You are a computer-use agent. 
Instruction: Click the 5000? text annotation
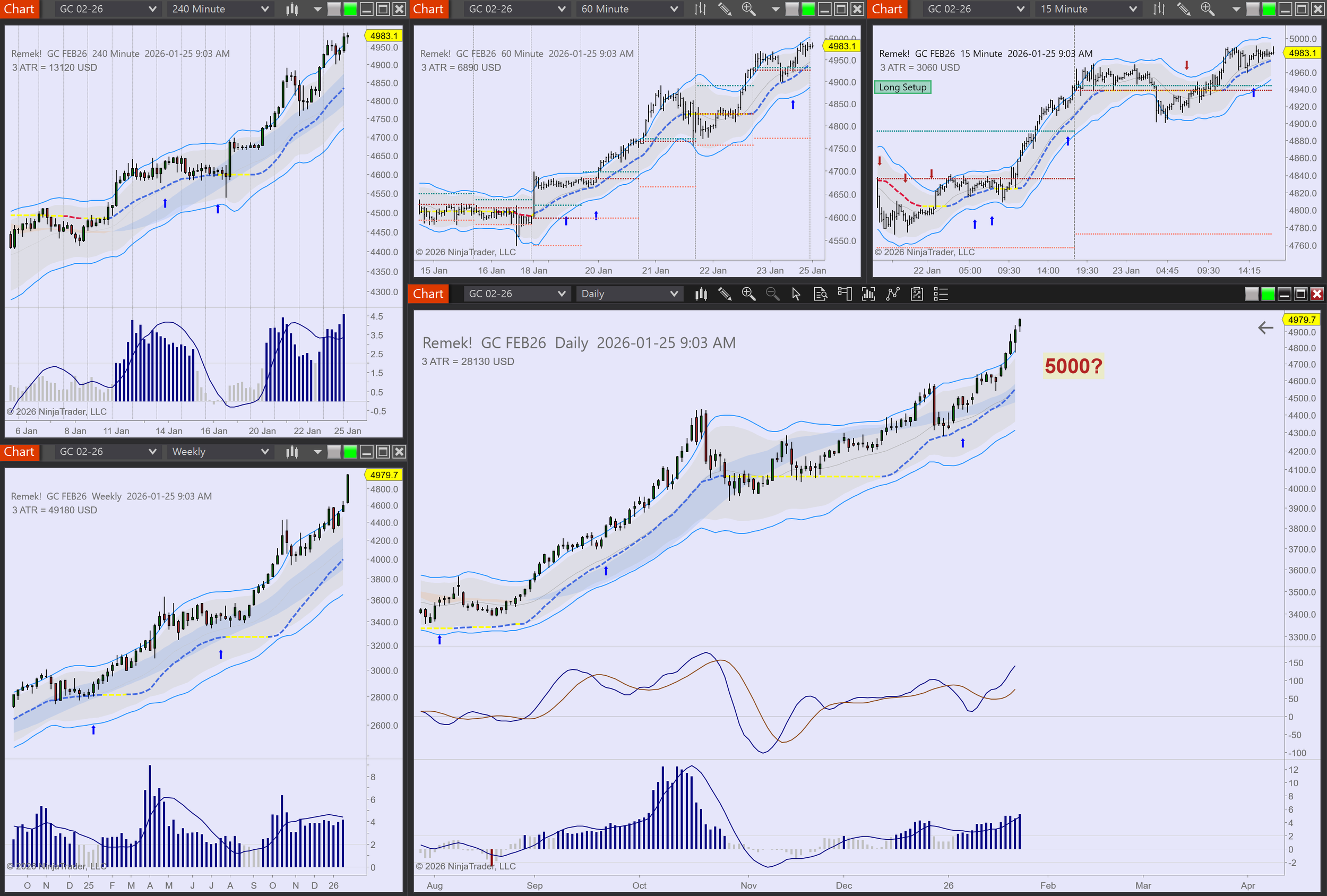pos(1073,366)
